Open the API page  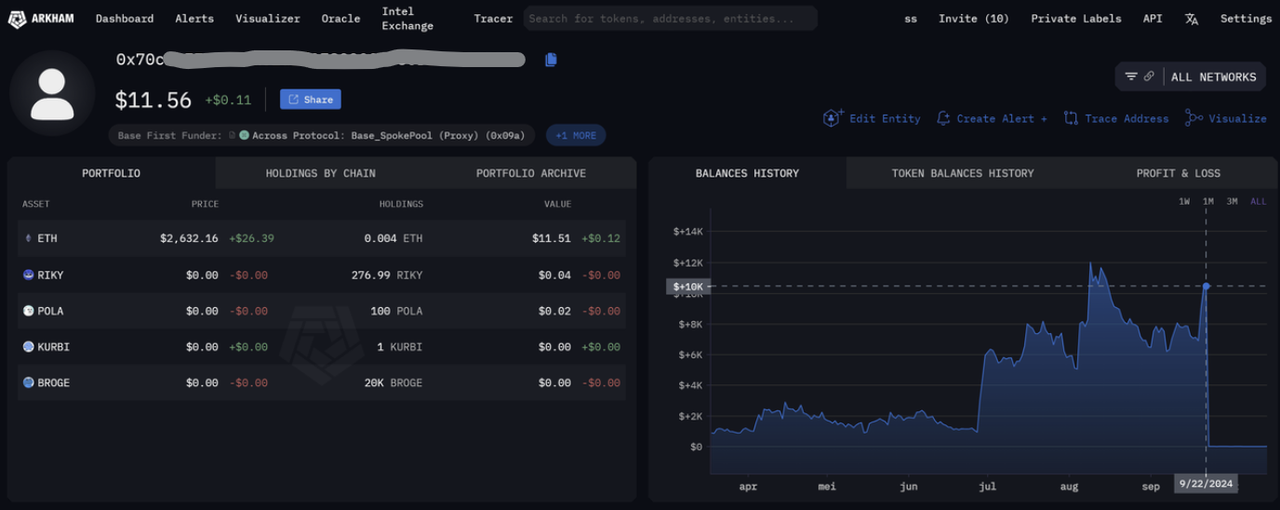point(1152,19)
